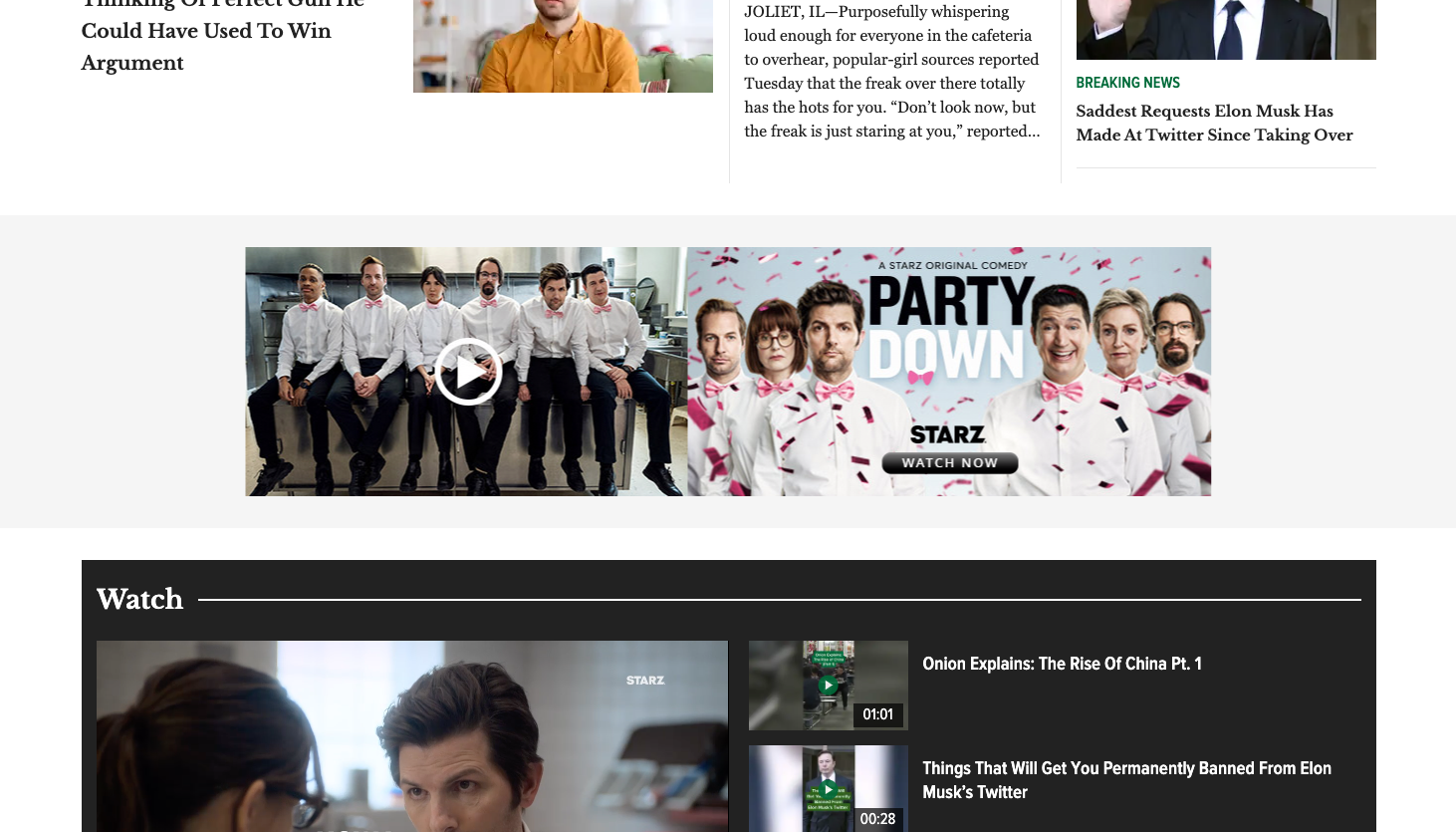
Task: Play the Party Down ad video
Action: tap(468, 372)
